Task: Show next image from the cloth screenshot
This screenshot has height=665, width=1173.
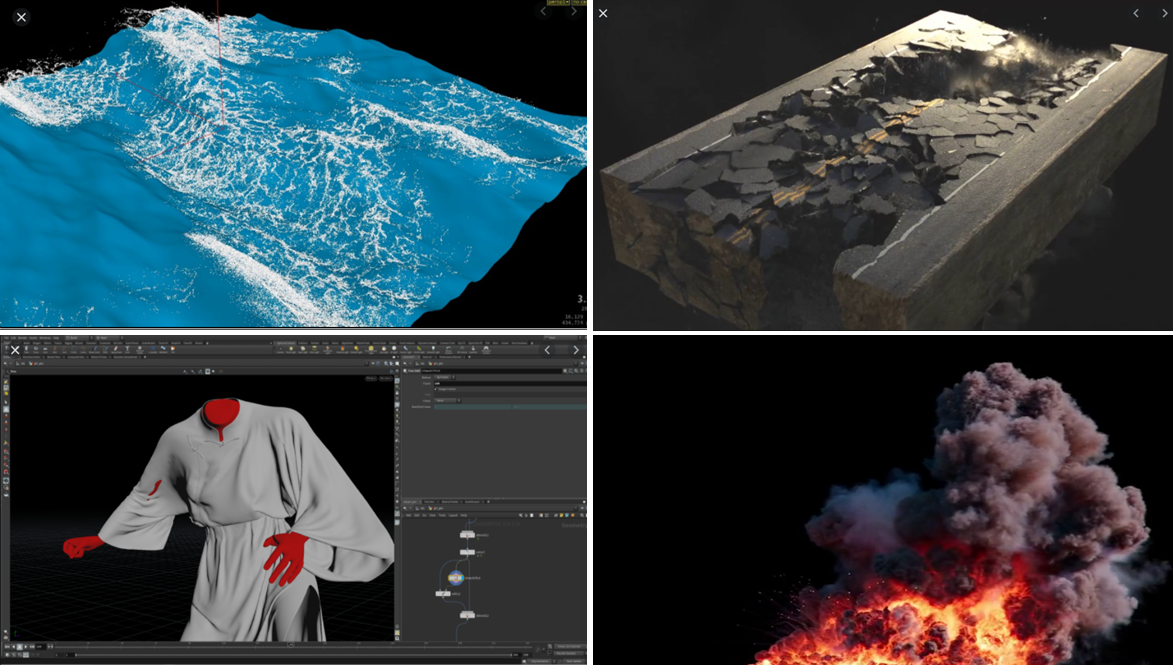Action: (575, 350)
